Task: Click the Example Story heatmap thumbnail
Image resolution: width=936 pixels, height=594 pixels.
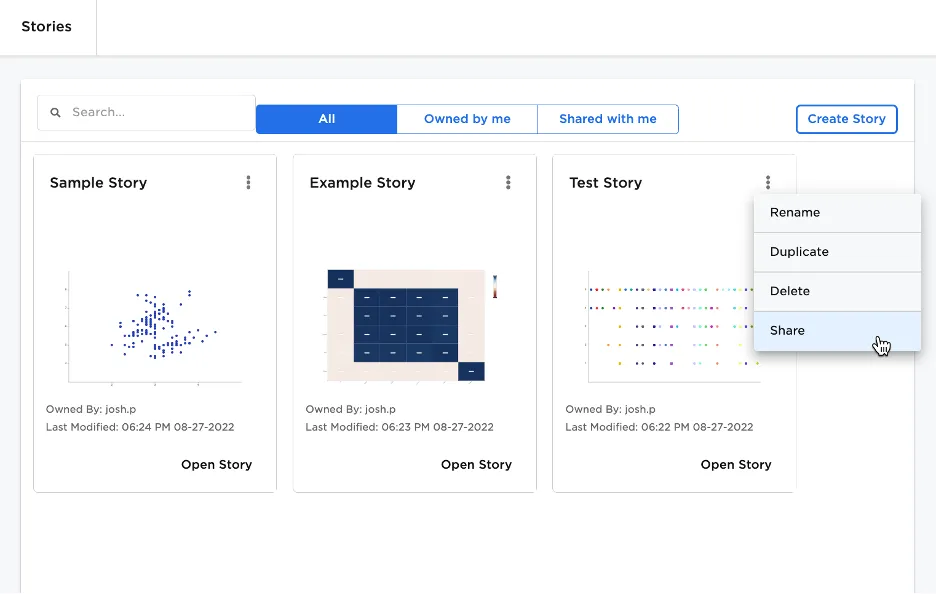Action: [406, 325]
